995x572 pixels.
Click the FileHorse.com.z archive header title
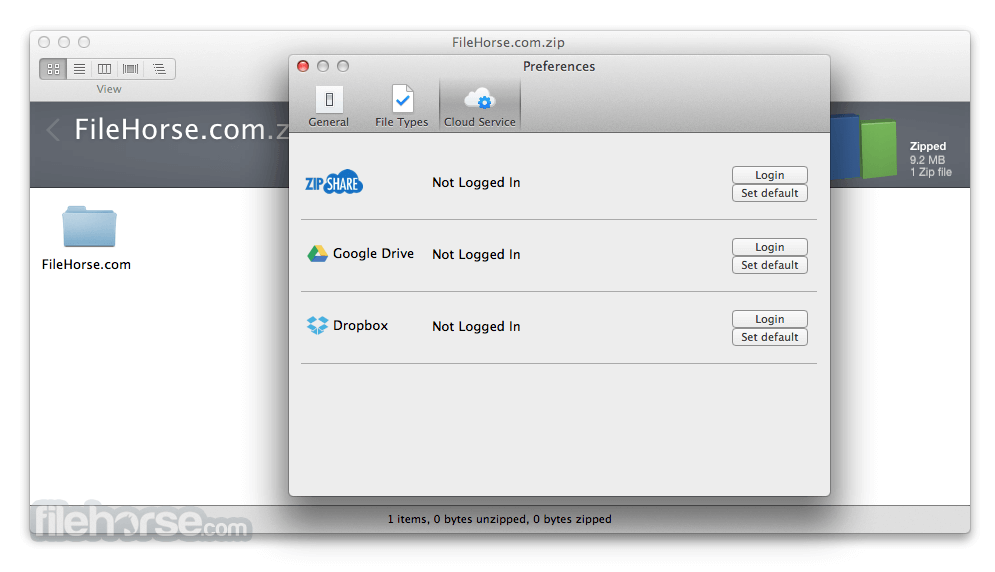(x=181, y=130)
